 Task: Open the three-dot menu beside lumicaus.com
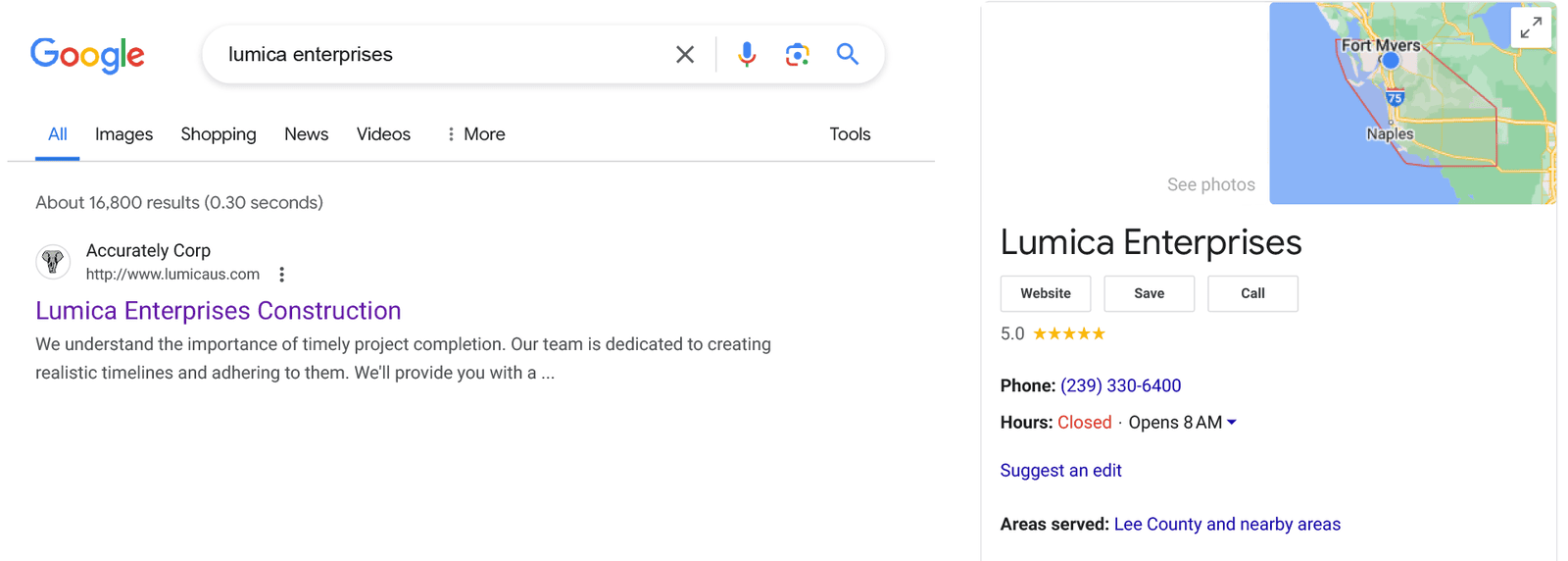click(281, 275)
